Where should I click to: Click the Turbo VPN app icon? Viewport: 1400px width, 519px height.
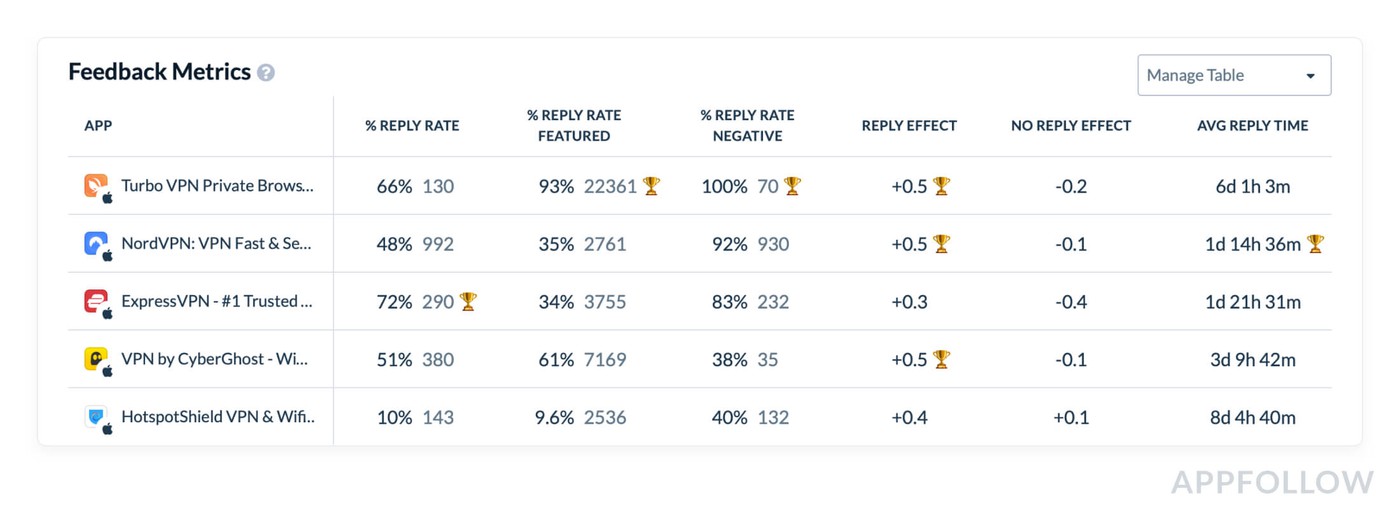pos(96,185)
